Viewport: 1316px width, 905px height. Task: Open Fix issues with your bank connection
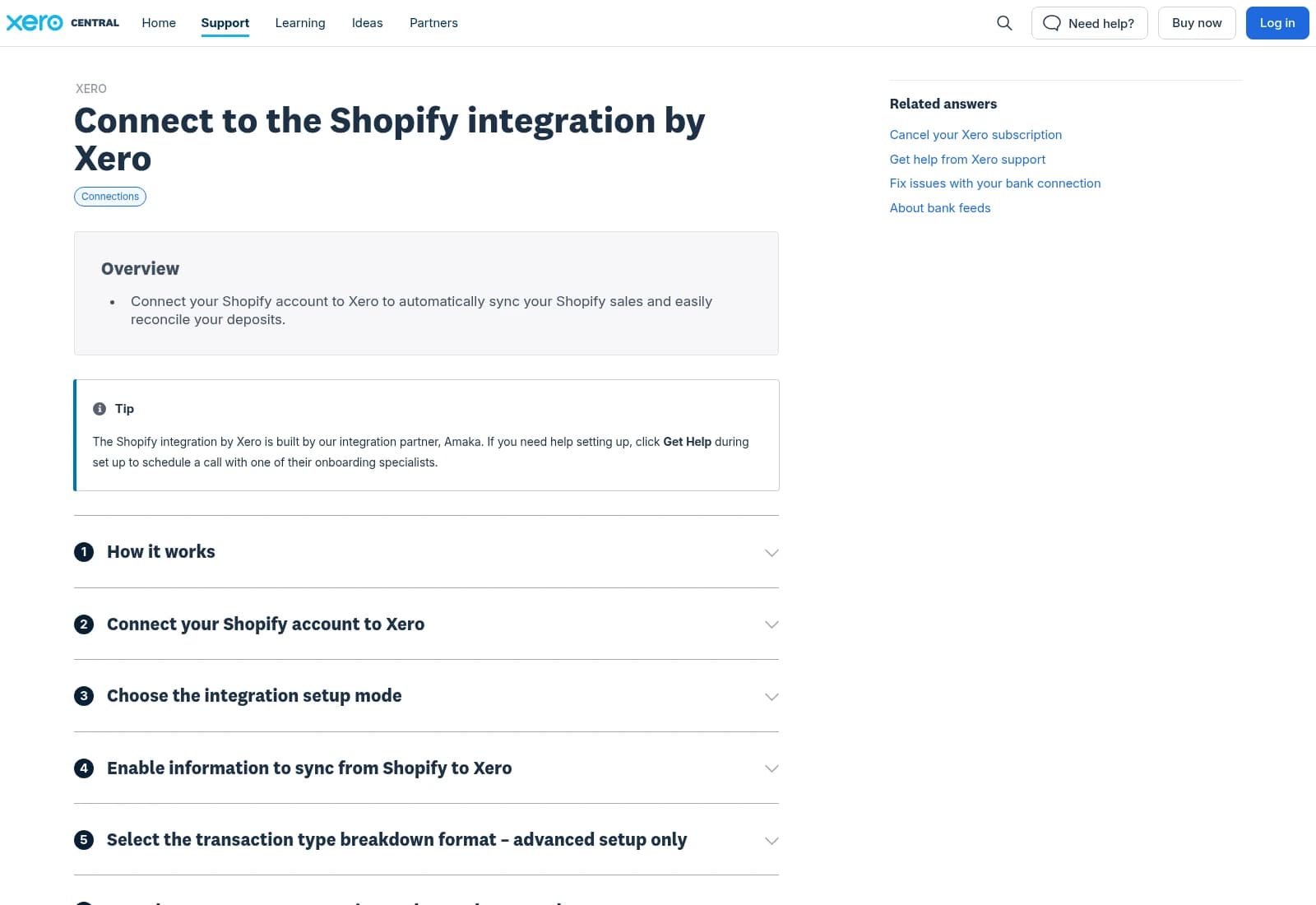995,183
